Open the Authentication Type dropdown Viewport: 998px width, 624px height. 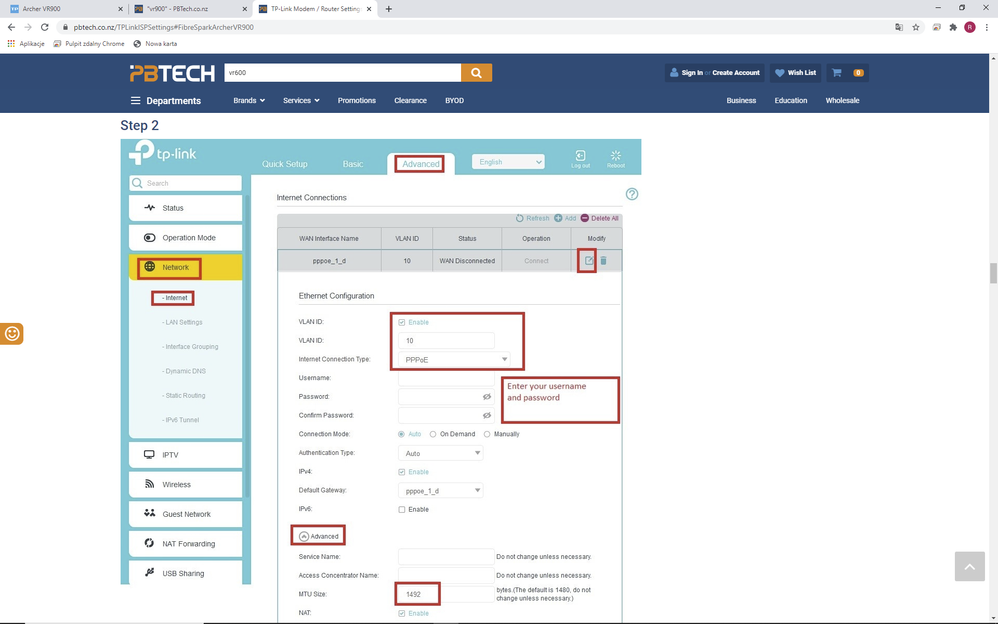click(x=441, y=453)
